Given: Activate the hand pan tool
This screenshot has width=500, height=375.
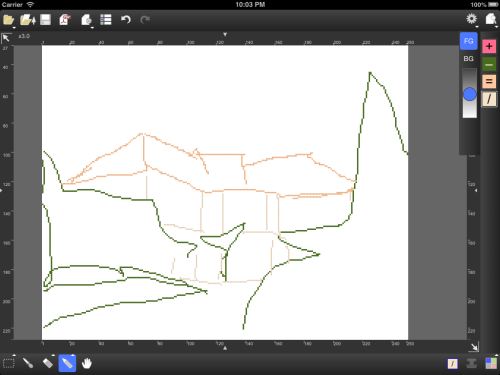Looking at the screenshot, I should click(x=87, y=363).
